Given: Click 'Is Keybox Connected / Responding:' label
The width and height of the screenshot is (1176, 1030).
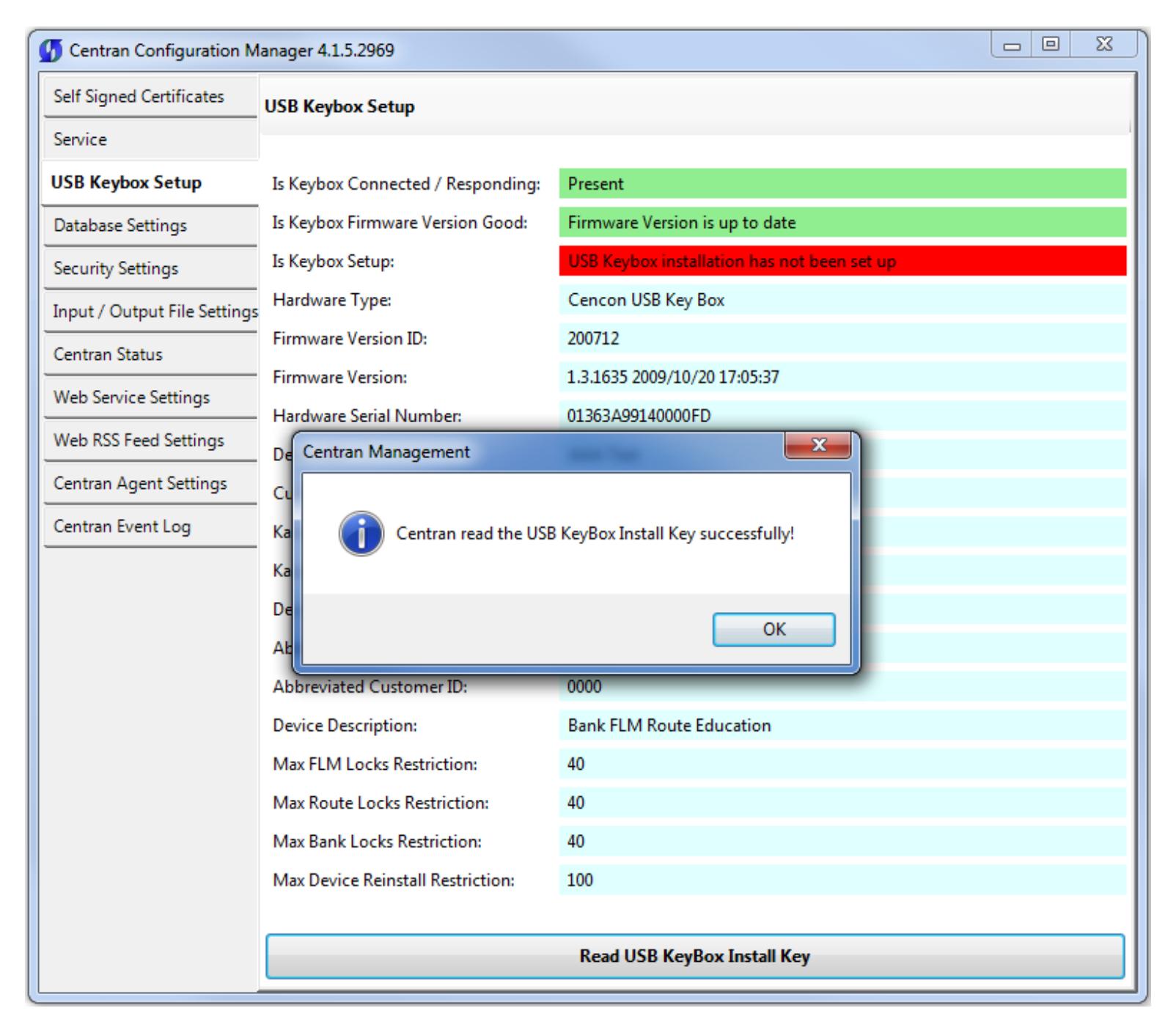Looking at the screenshot, I should [406, 184].
